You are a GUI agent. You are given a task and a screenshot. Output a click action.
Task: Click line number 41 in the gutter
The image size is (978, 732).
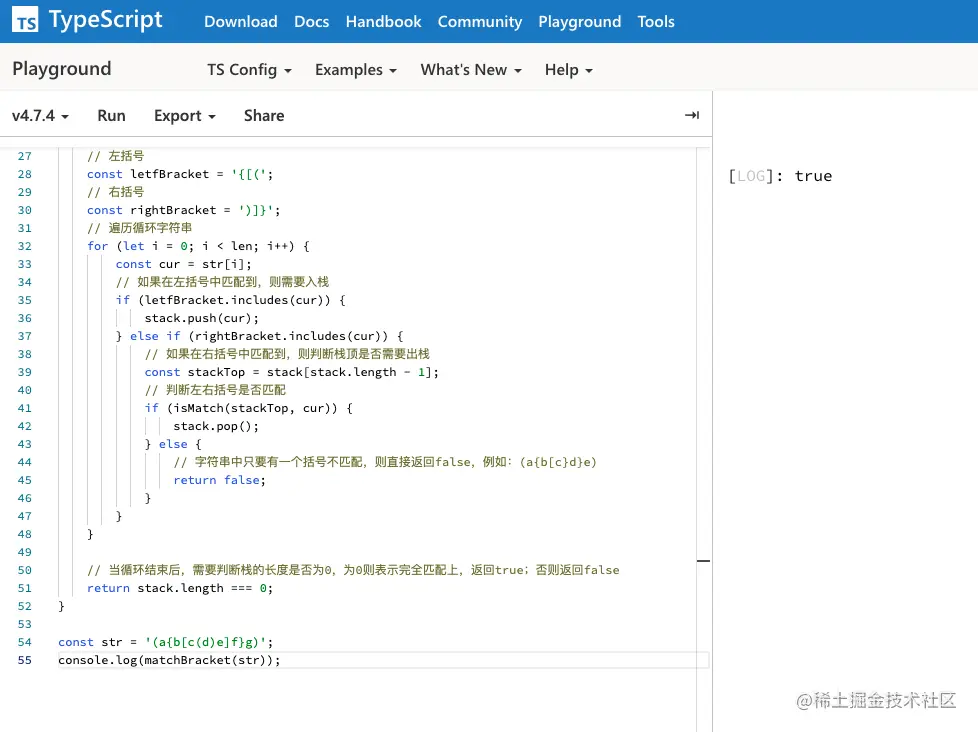24,408
